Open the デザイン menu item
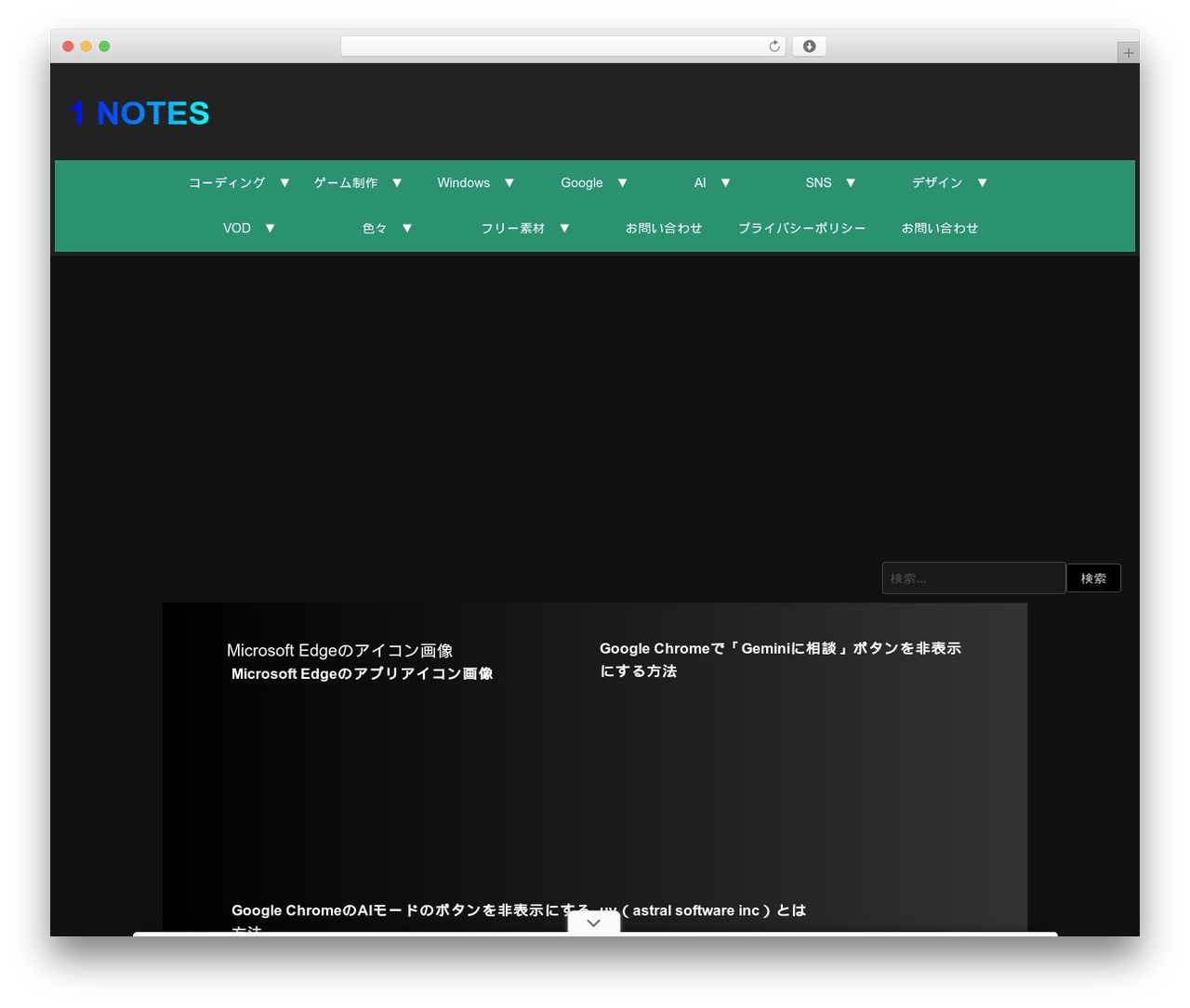 tap(937, 183)
